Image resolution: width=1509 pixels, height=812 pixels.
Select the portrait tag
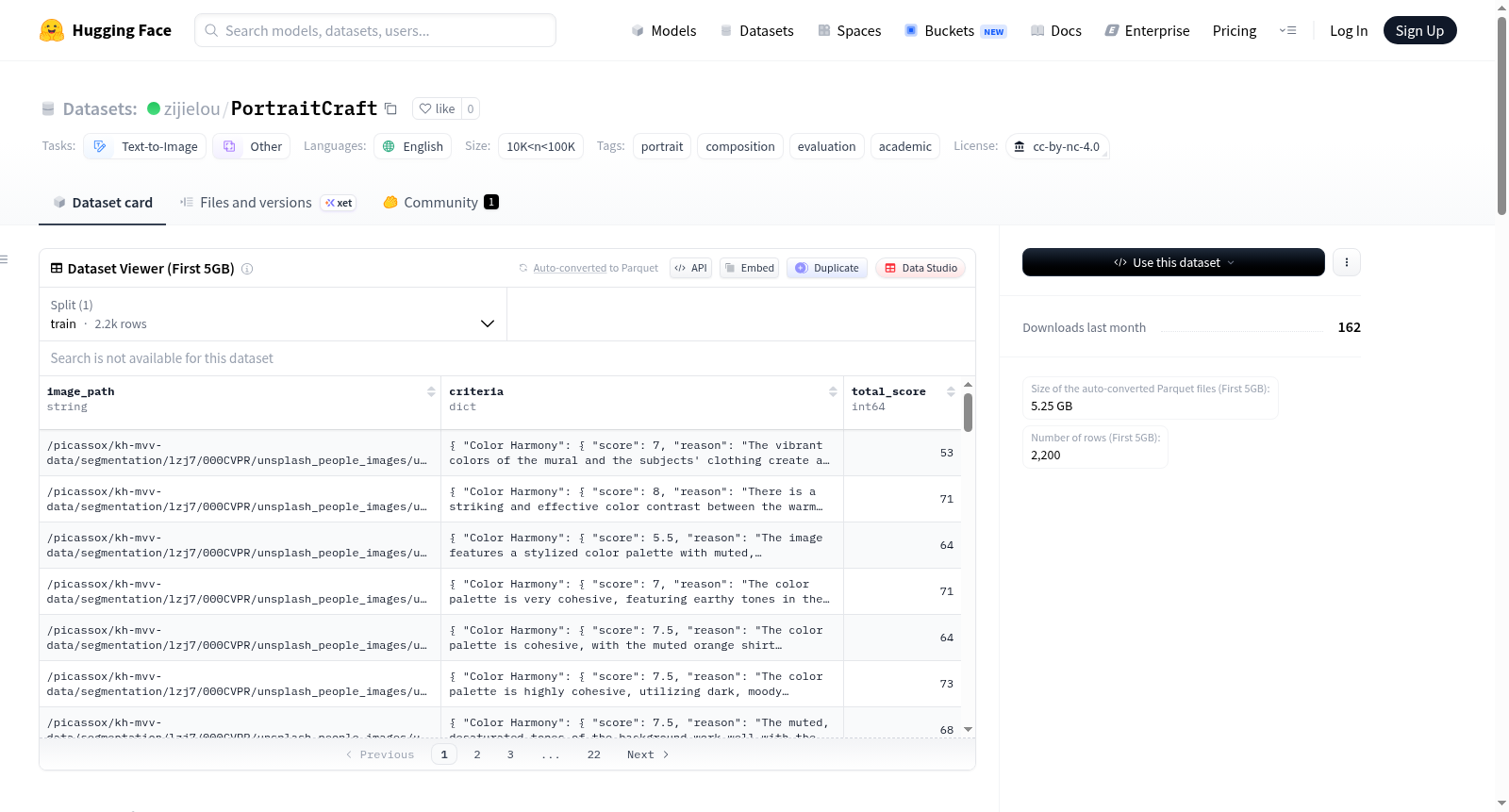(x=662, y=146)
